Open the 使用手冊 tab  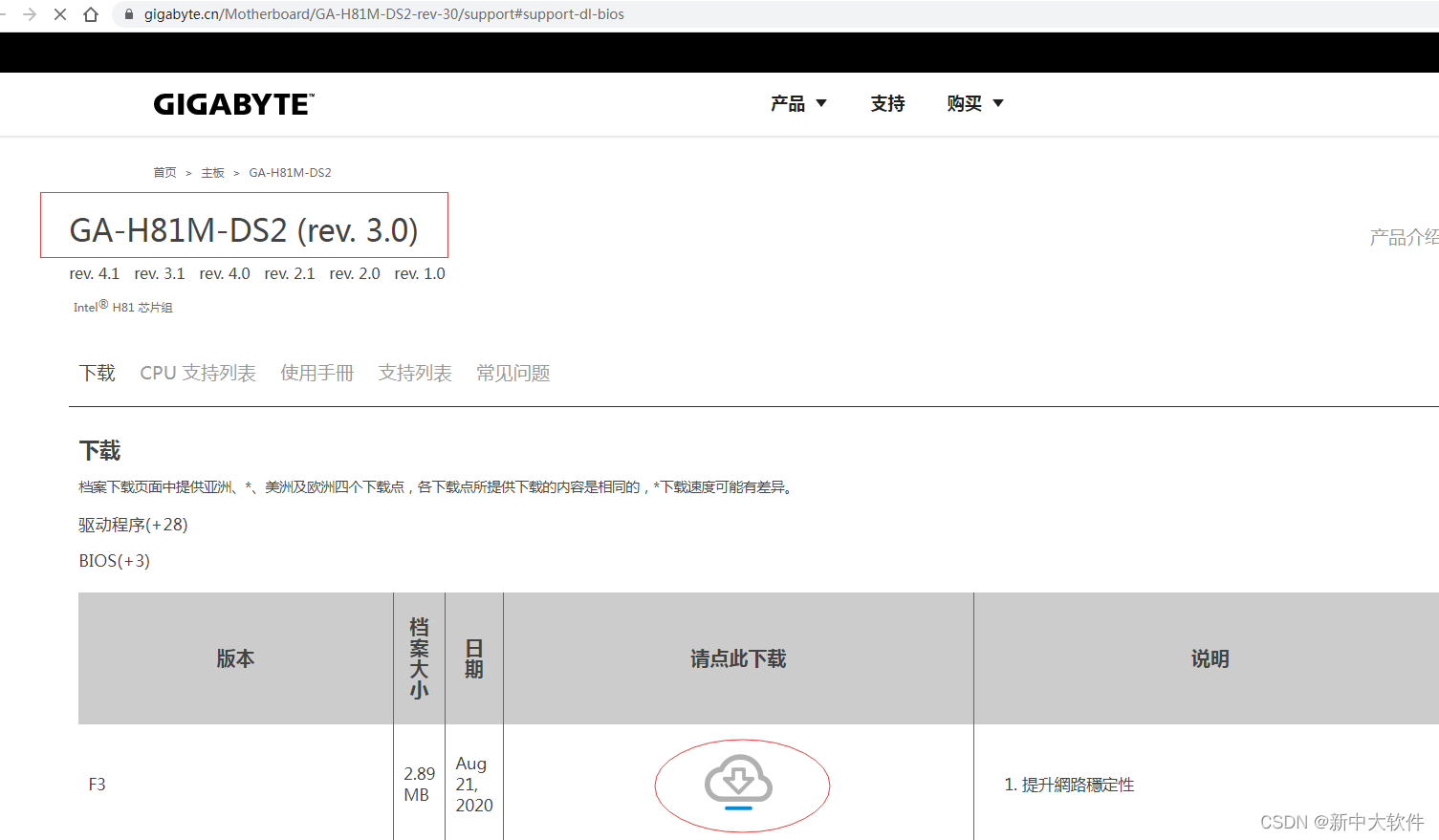pos(316,373)
